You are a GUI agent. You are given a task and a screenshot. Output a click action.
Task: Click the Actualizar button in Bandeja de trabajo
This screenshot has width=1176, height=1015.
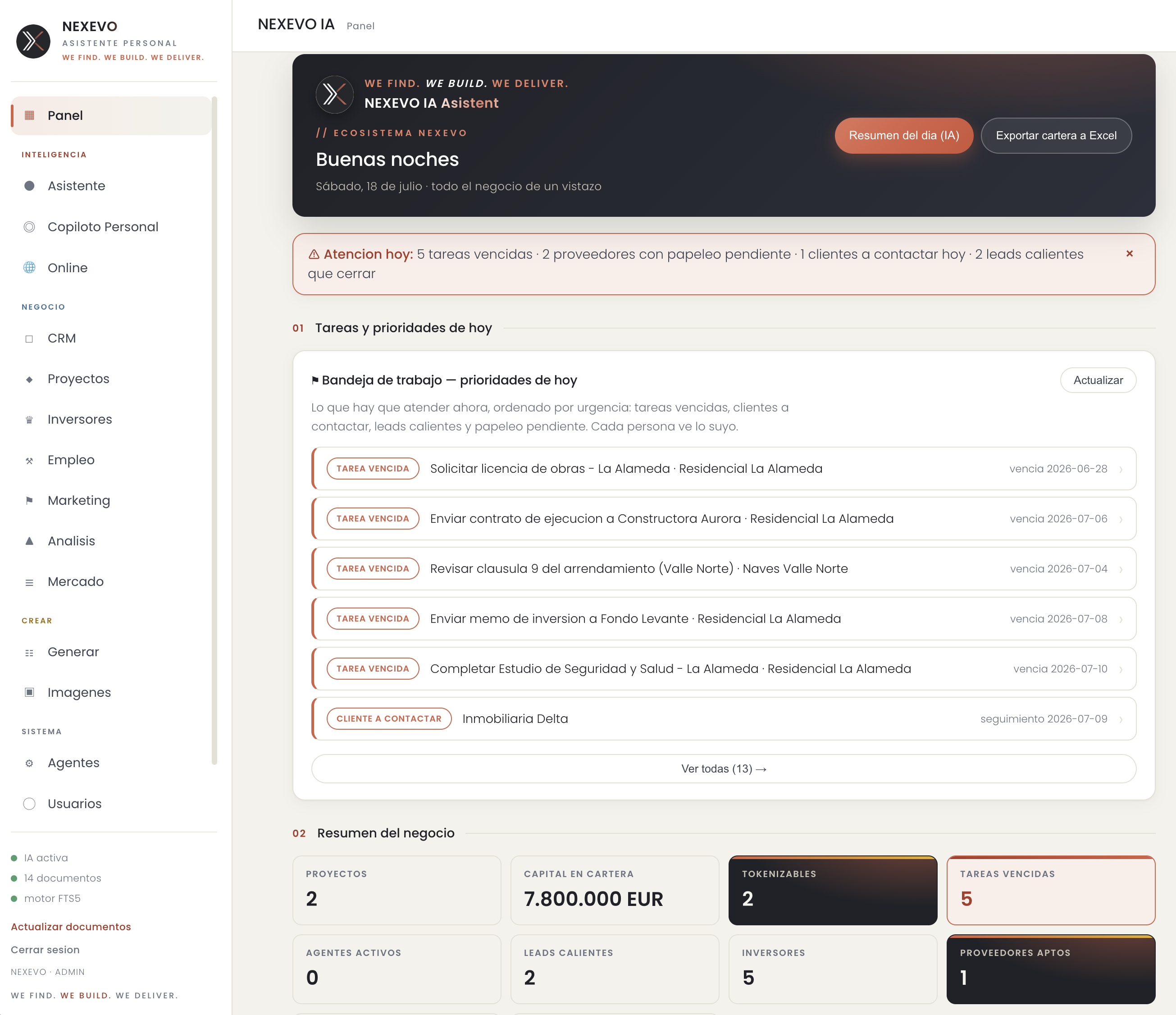pos(1098,380)
